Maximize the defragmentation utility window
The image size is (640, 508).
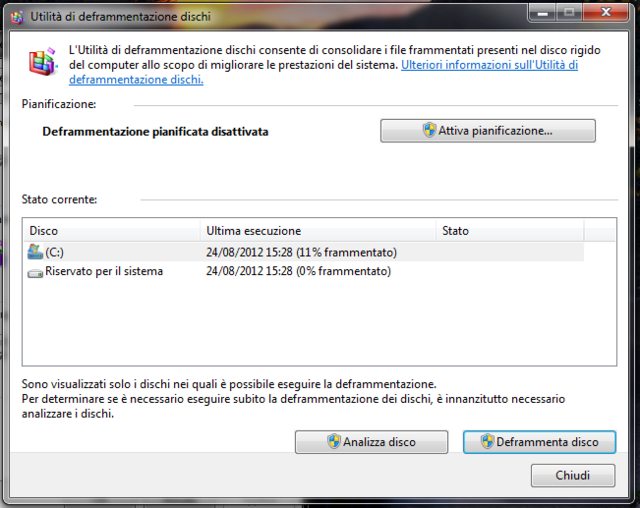(x=569, y=13)
